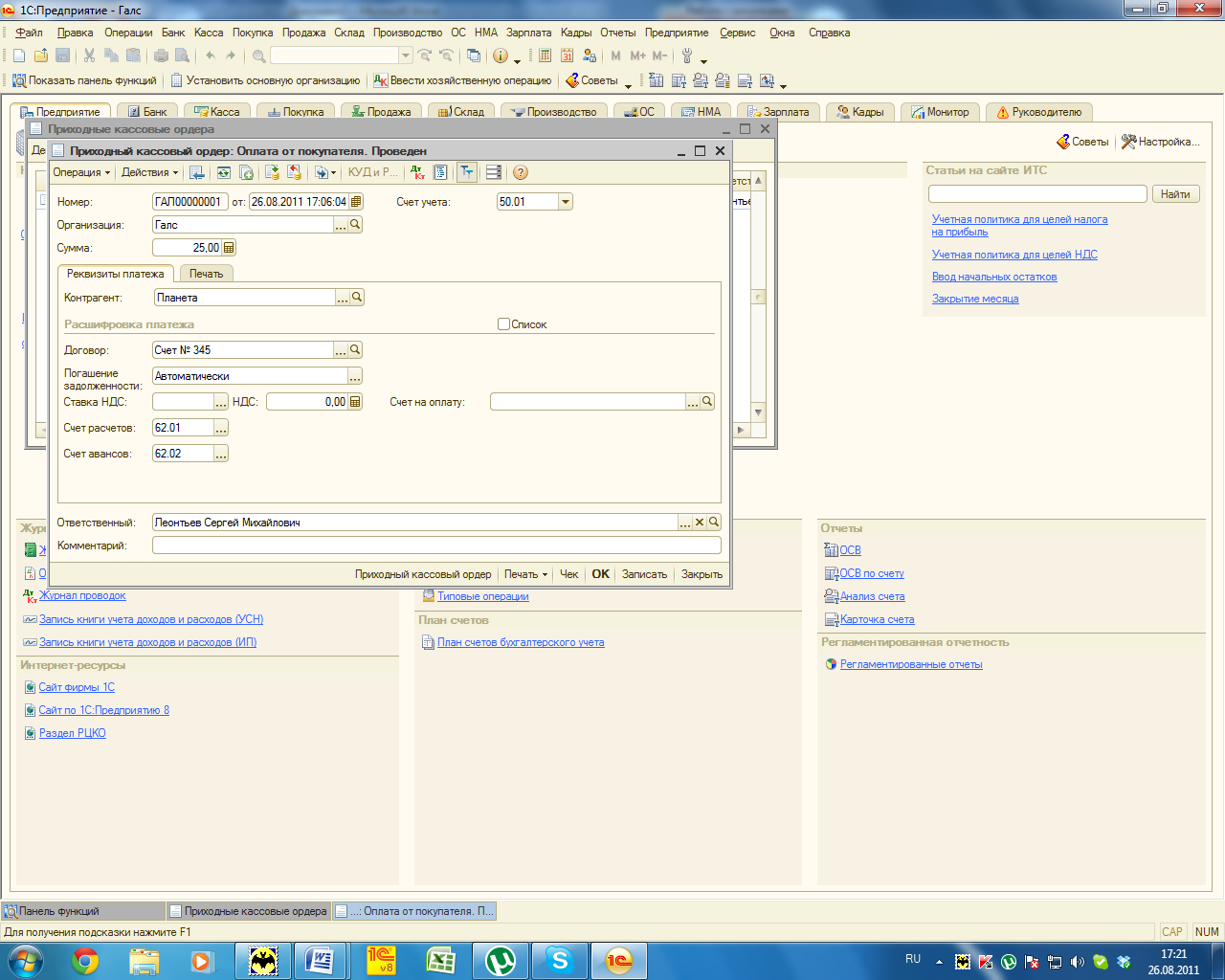The width and height of the screenshot is (1225, 980).
Task: Click the Print icon in main toolbar
Action: pyautogui.click(x=162, y=56)
